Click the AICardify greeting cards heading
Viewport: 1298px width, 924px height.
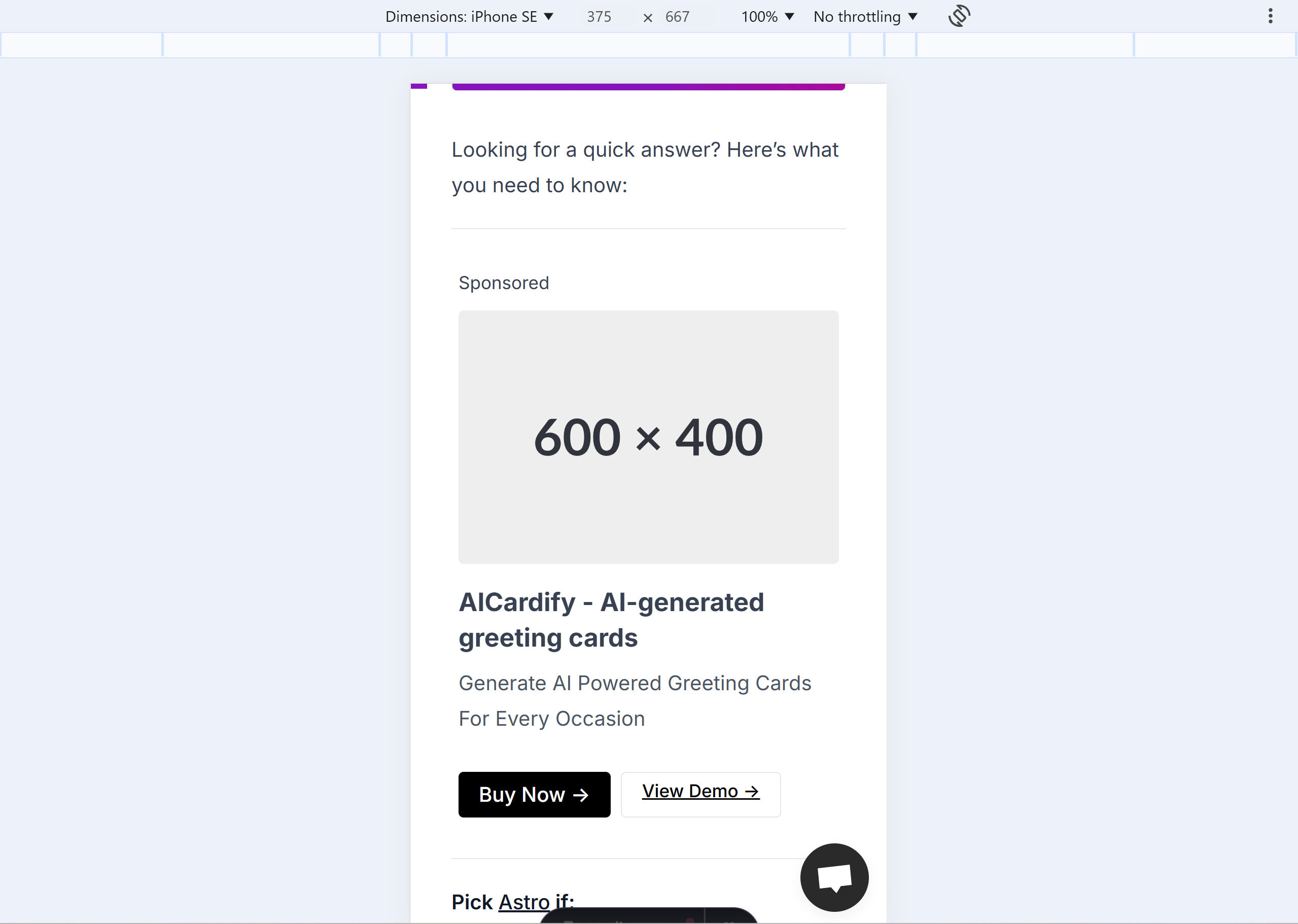point(611,620)
